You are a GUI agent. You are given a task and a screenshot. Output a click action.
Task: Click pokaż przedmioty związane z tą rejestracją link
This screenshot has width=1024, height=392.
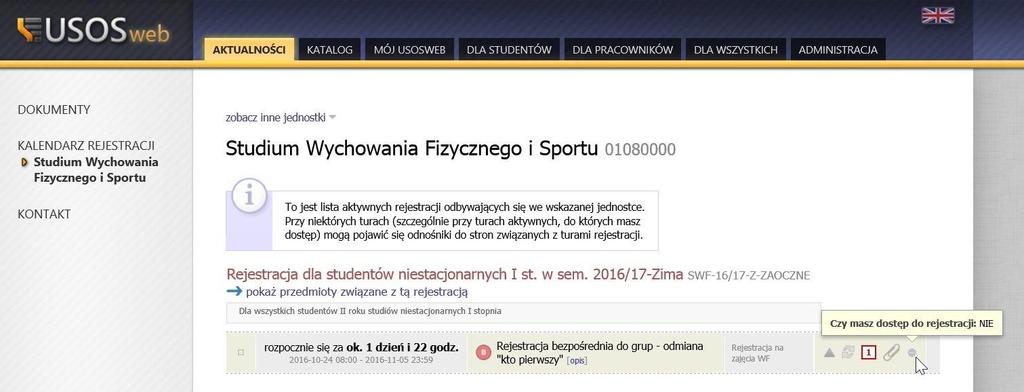pos(357,291)
